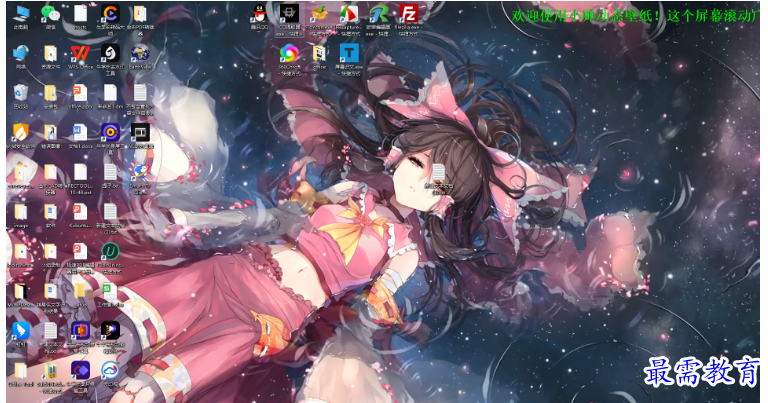Select the green R editor shortcut

(379, 14)
